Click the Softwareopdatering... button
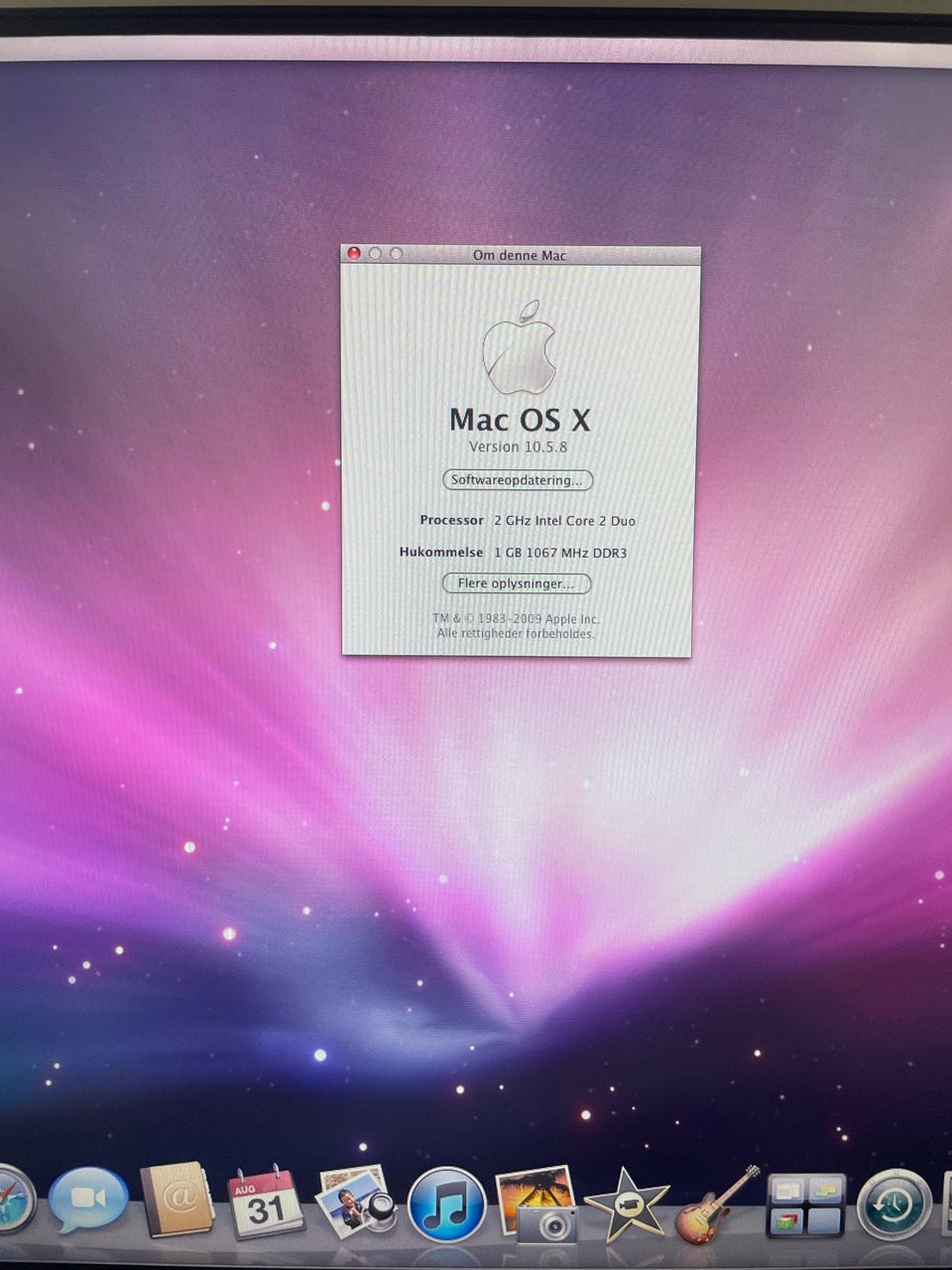 pos(518,480)
